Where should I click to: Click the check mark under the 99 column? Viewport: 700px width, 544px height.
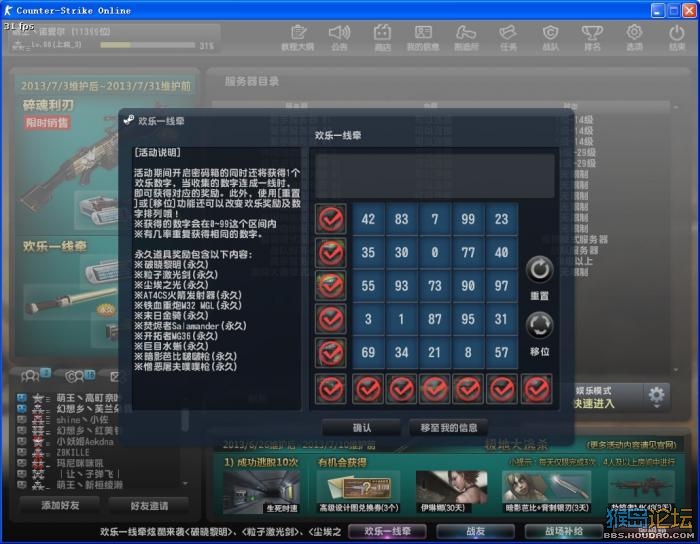[468, 389]
